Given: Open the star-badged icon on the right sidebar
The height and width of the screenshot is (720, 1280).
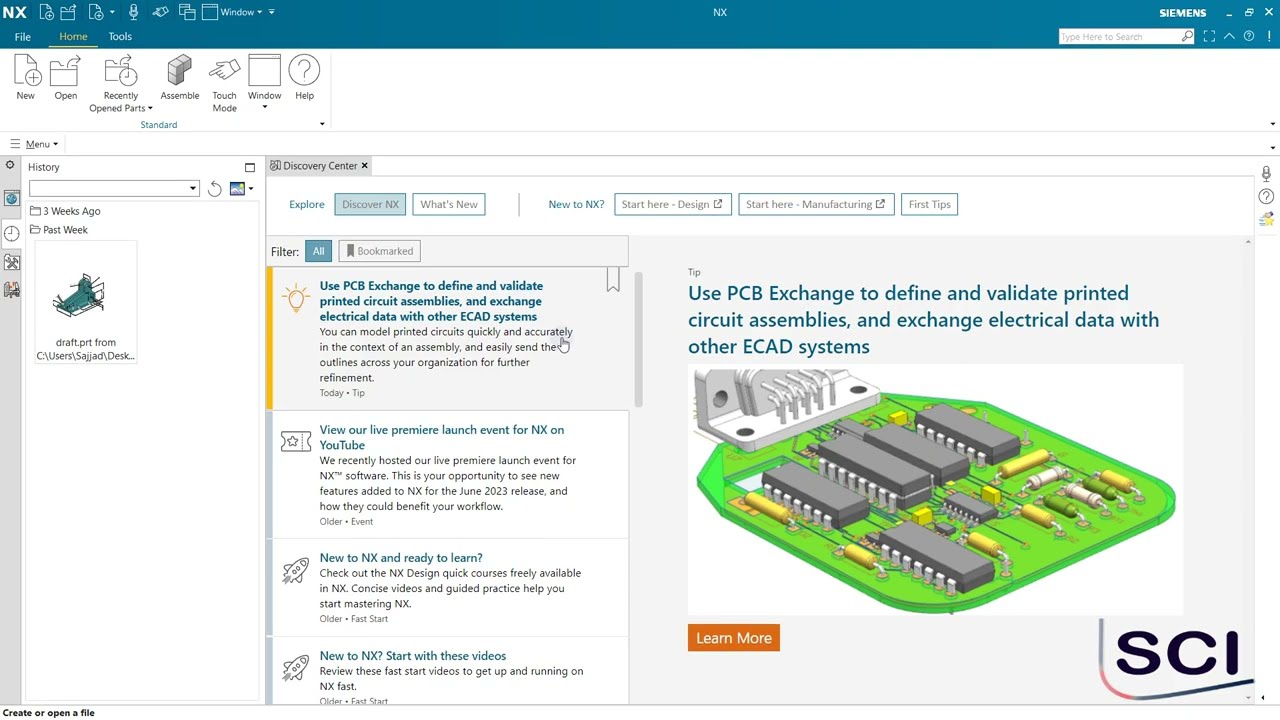Looking at the screenshot, I should point(1266,219).
